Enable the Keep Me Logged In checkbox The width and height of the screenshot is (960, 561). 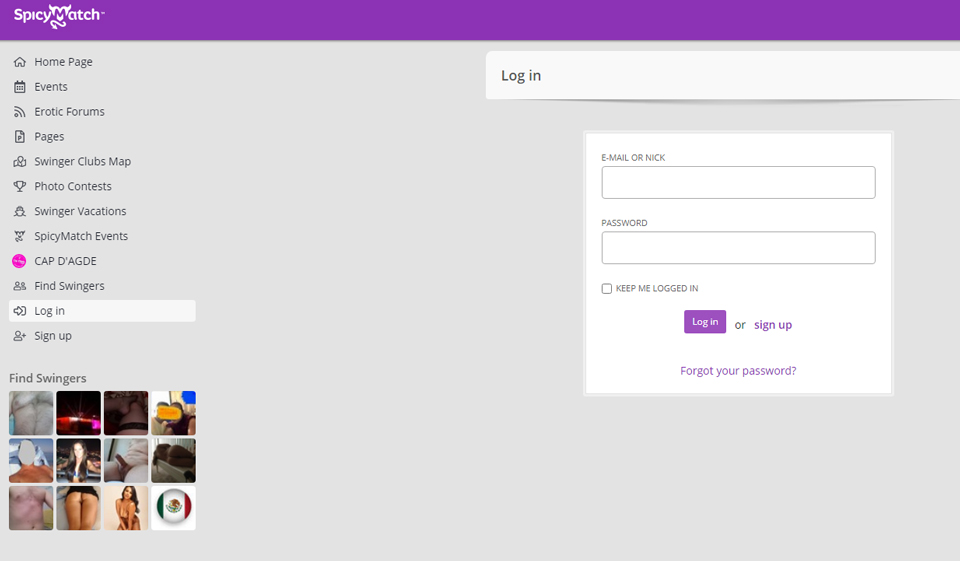coord(607,289)
